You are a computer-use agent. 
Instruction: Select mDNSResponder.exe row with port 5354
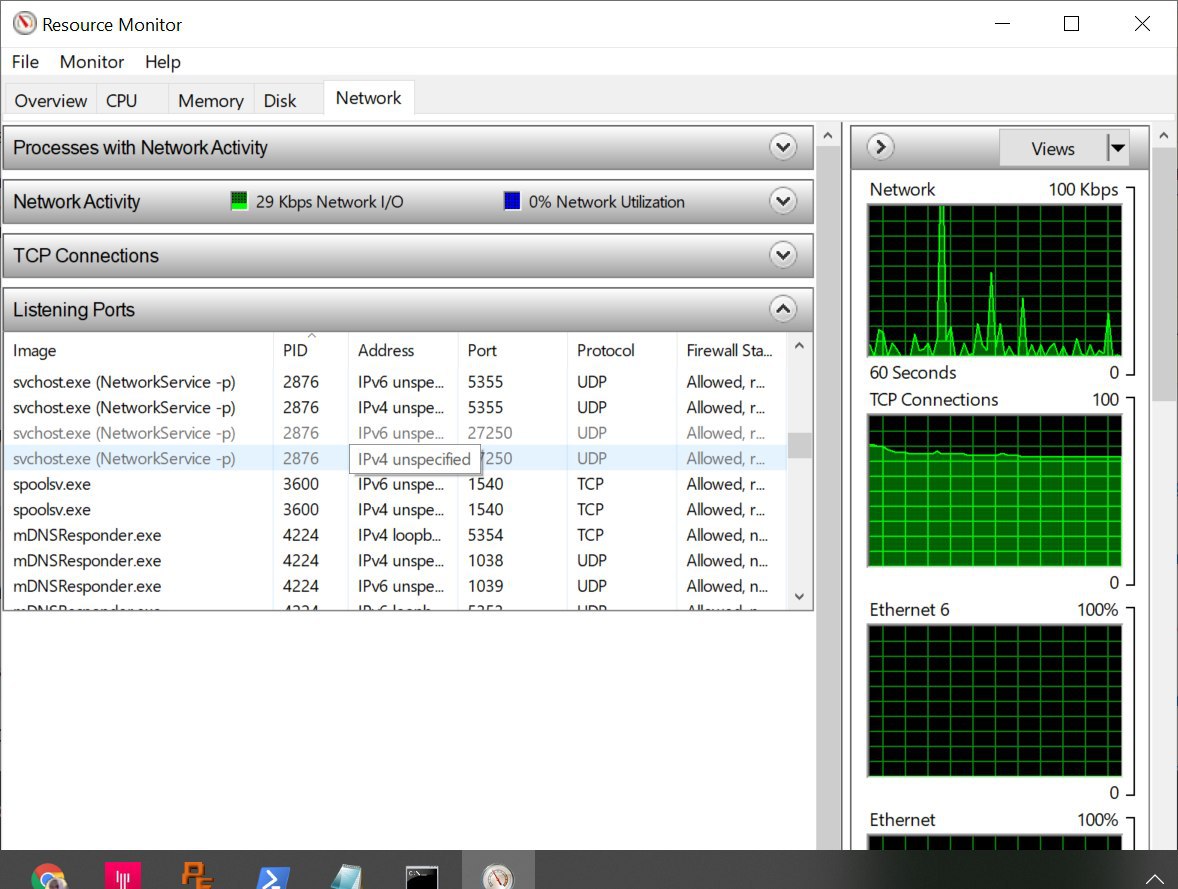[395, 535]
